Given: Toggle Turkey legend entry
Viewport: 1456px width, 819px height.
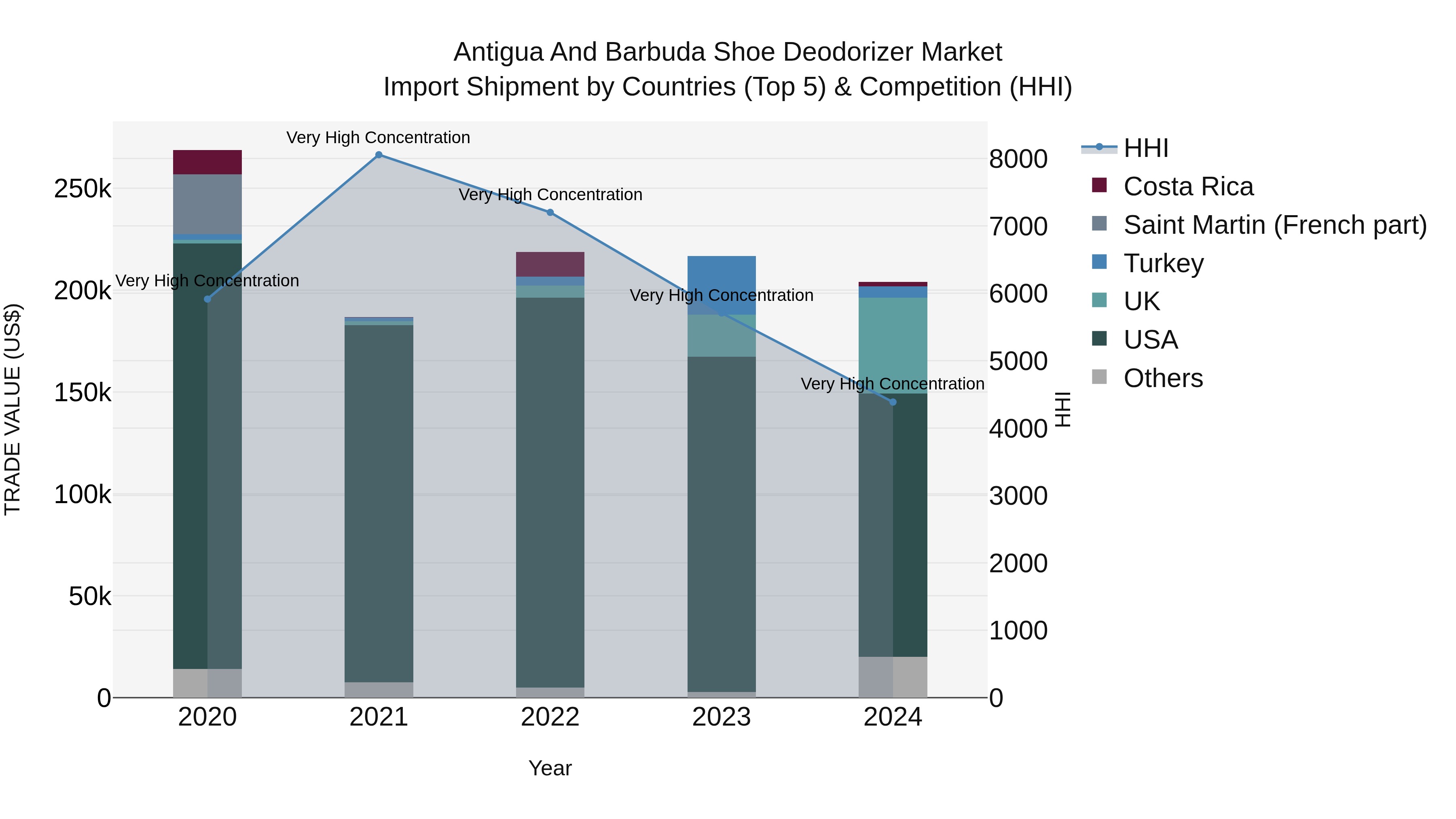Looking at the screenshot, I should 1148,263.
